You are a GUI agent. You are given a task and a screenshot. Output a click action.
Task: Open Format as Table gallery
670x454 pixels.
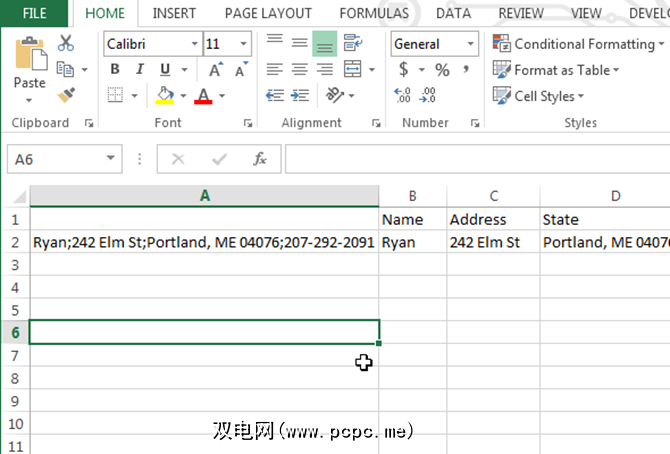[x=556, y=70]
